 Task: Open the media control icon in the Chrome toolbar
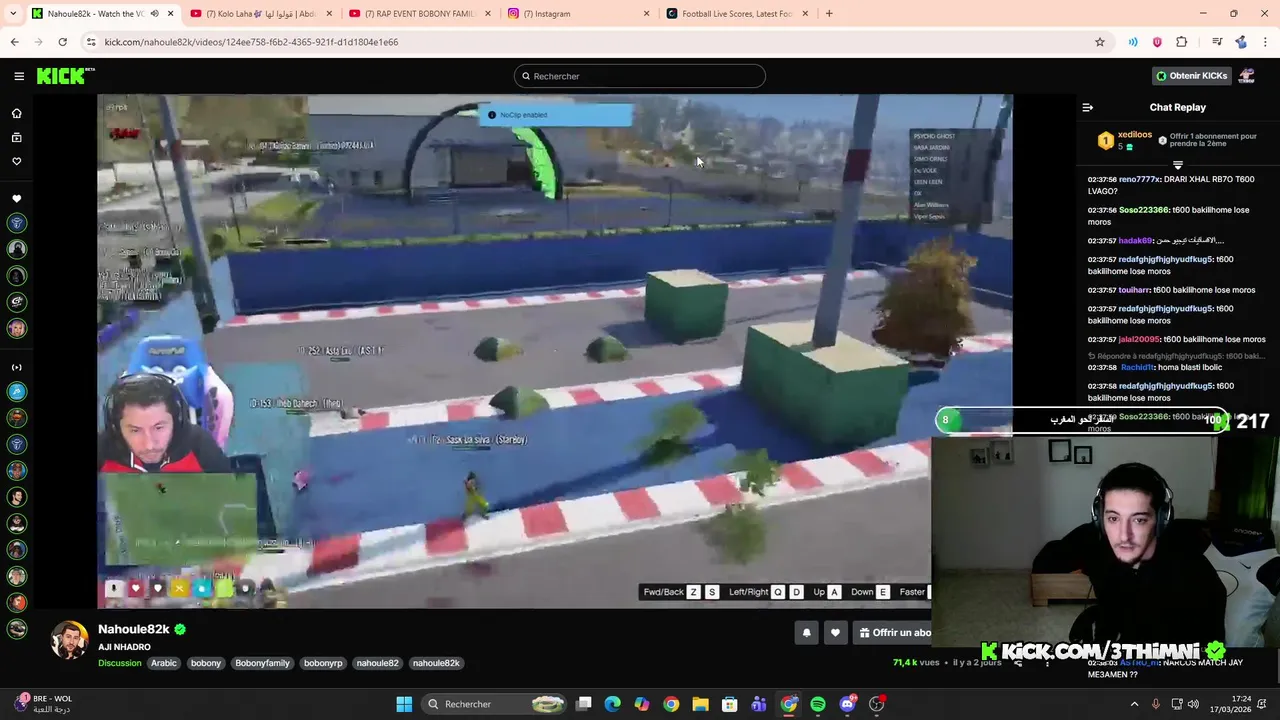[x=1217, y=42]
